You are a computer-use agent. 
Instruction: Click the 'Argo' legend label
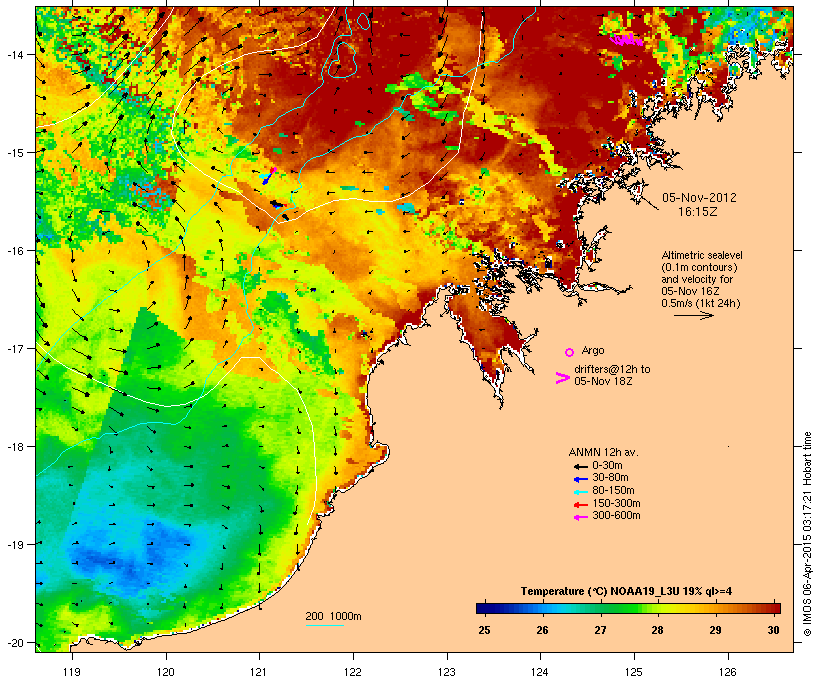point(593,350)
